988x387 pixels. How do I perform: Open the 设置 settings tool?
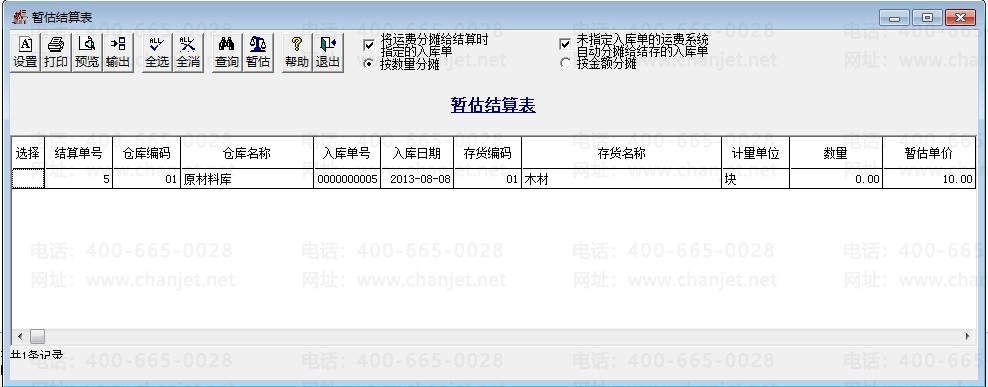25,52
